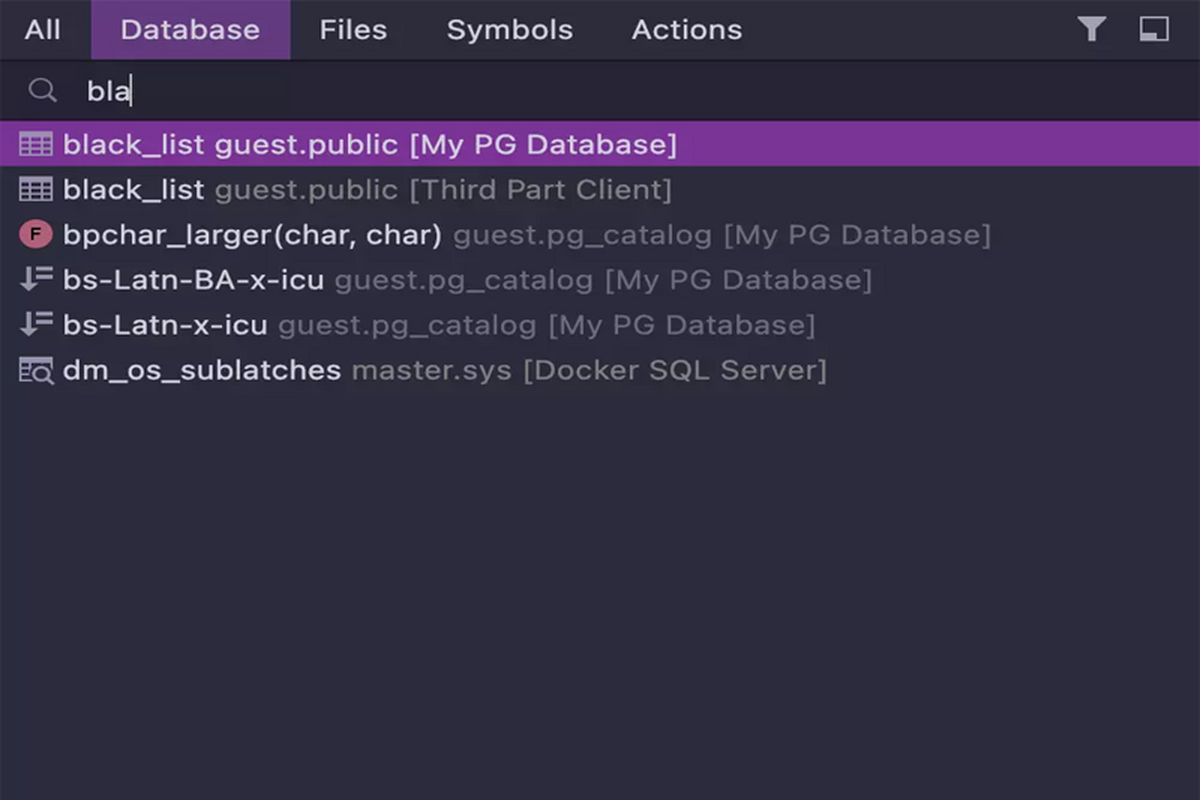Click the filter funnel icon
This screenshot has height=800, width=1200.
coord(1091,30)
